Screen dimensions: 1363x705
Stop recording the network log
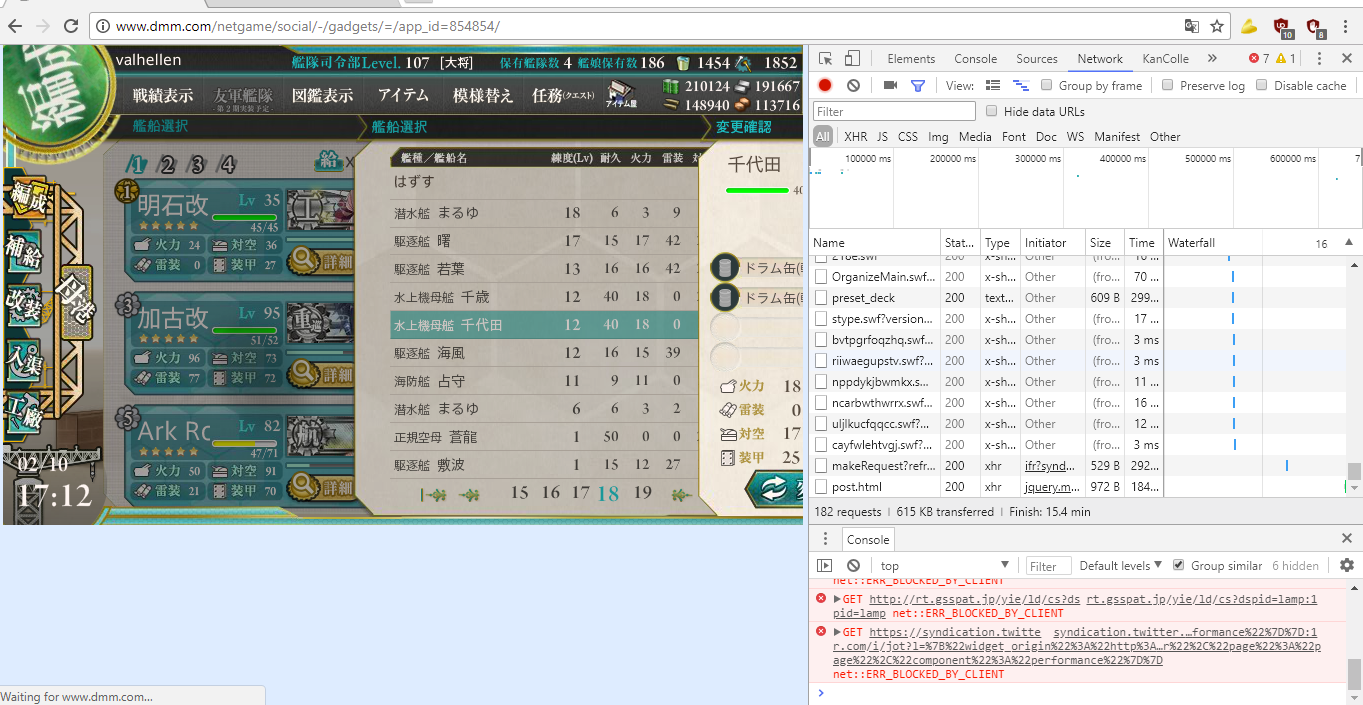825,86
